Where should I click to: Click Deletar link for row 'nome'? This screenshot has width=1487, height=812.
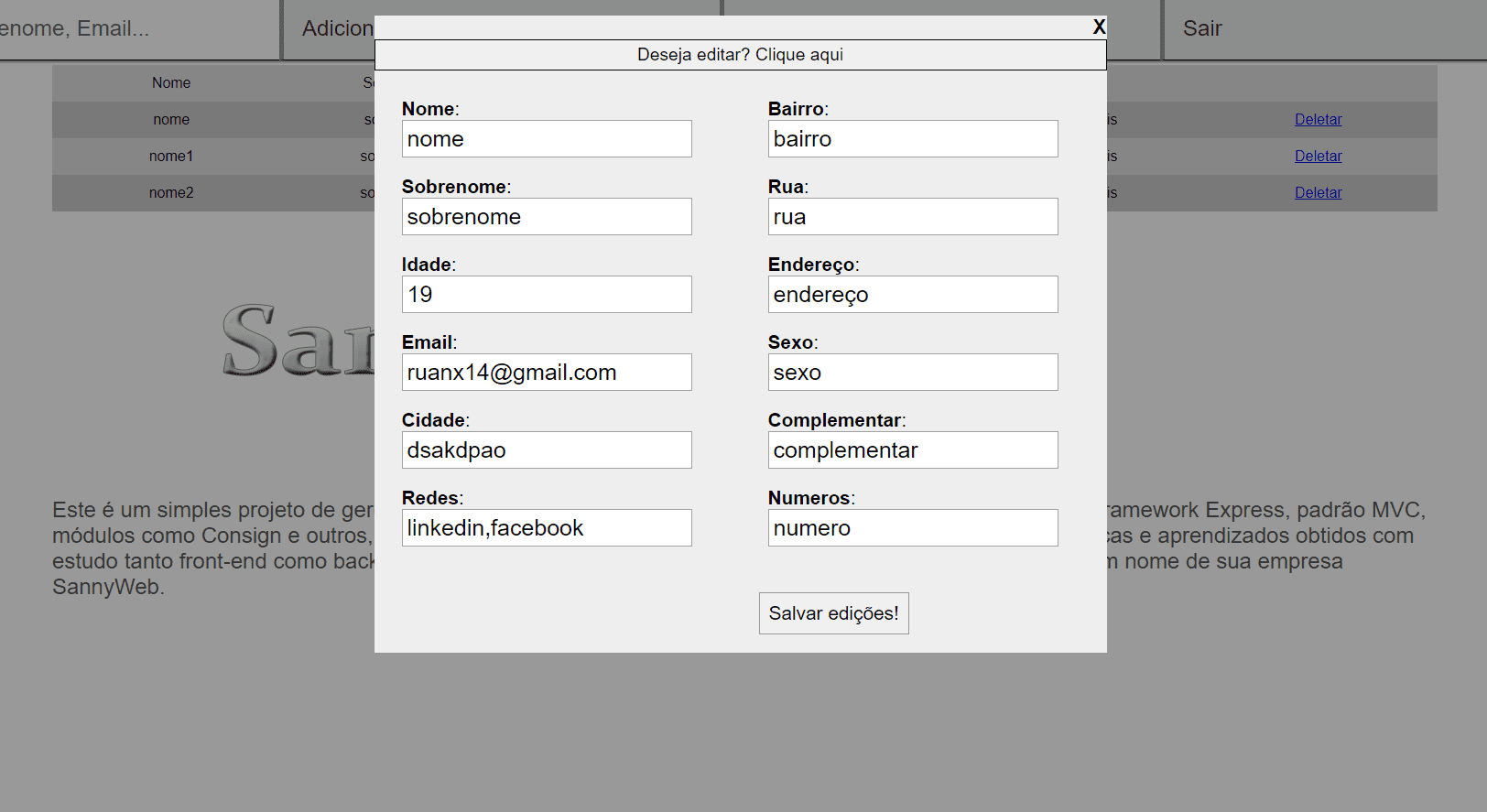(1318, 120)
